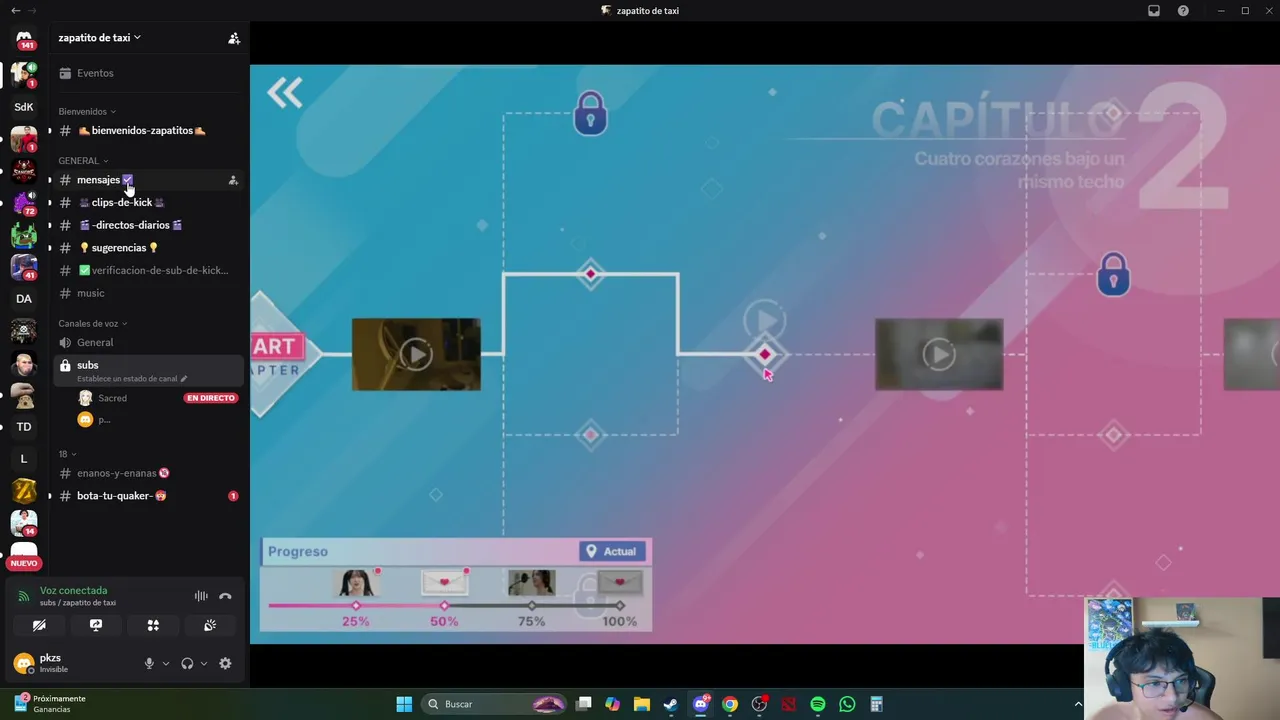Open headphone output options arrow
The image size is (1280, 720).
click(204, 663)
